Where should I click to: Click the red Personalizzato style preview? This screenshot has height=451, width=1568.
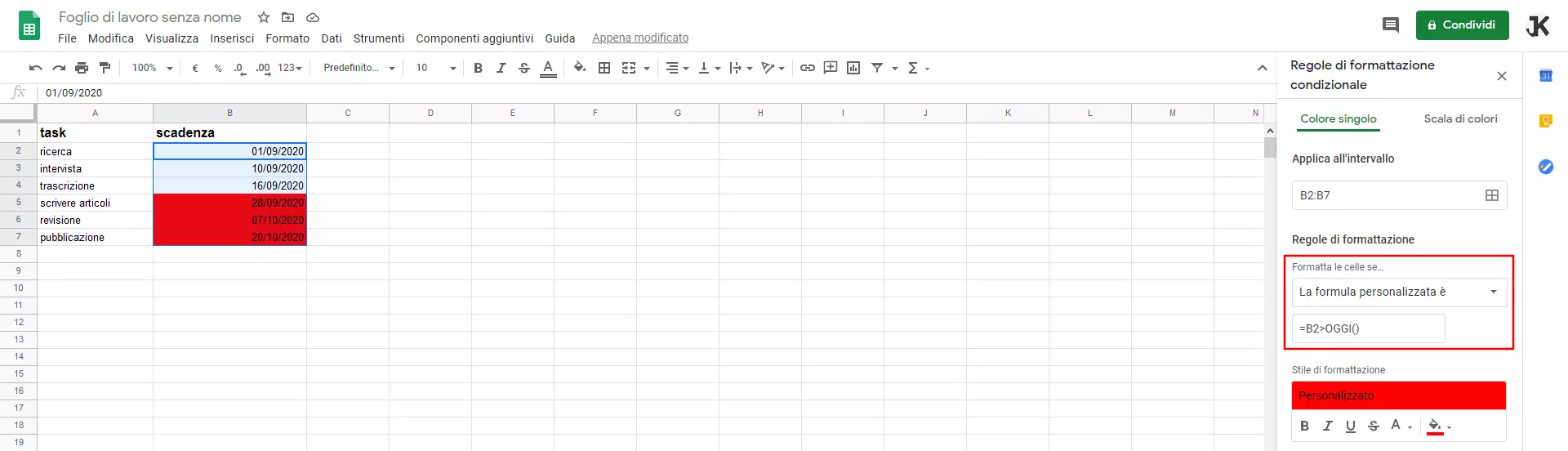tap(1398, 395)
